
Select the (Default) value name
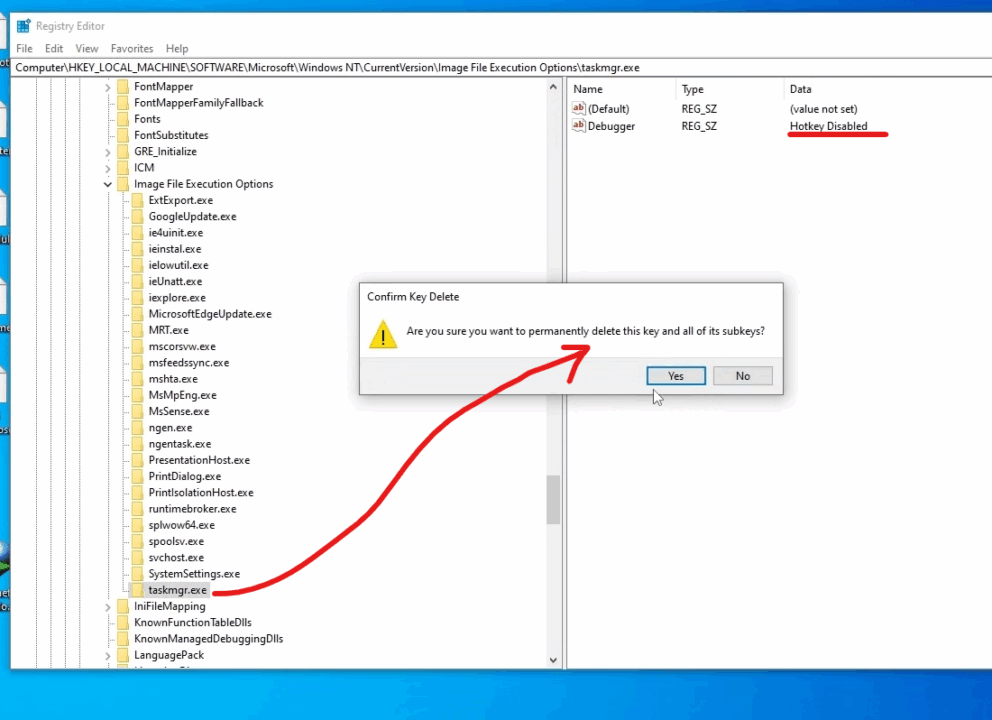point(609,109)
